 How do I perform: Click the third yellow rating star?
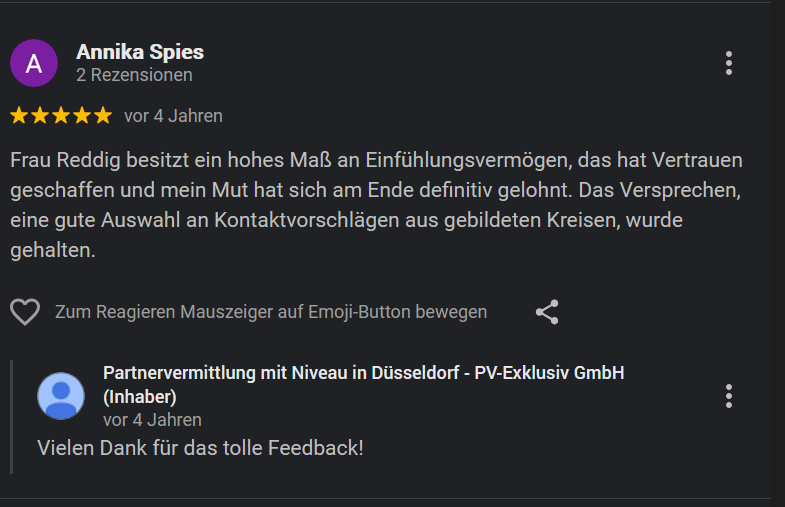61,116
